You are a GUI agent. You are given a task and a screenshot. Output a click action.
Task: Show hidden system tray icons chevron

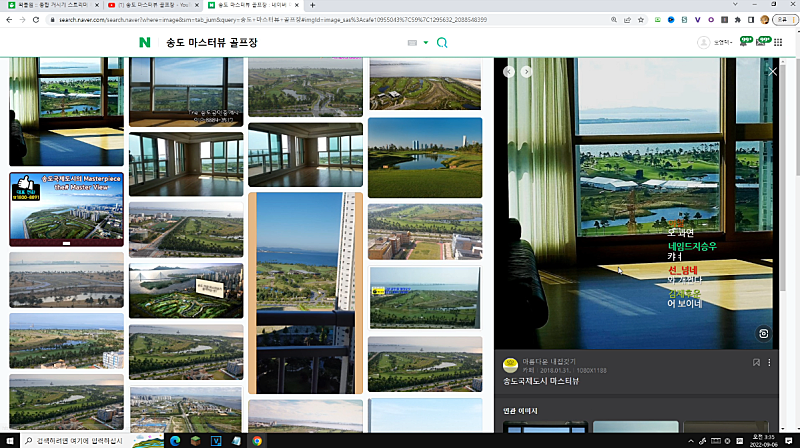691,441
